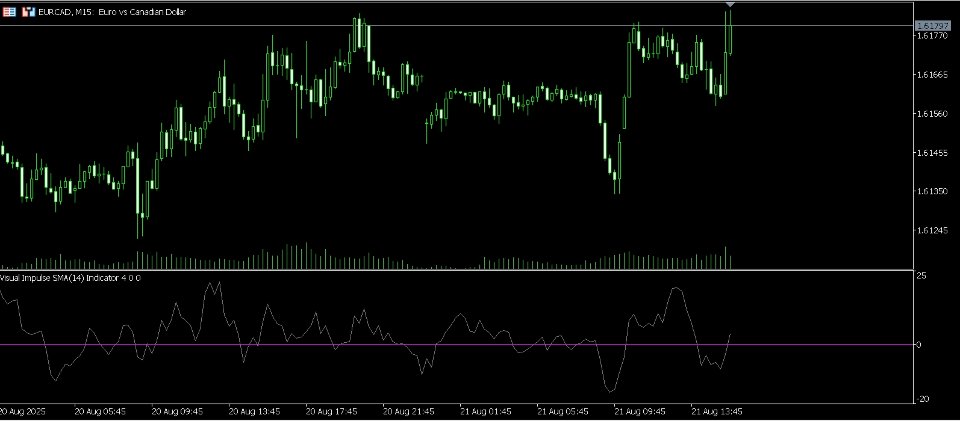This screenshot has height=421, width=960.
Task: Click the '21 Aug 05:45' time axis label
Action: tap(563, 411)
